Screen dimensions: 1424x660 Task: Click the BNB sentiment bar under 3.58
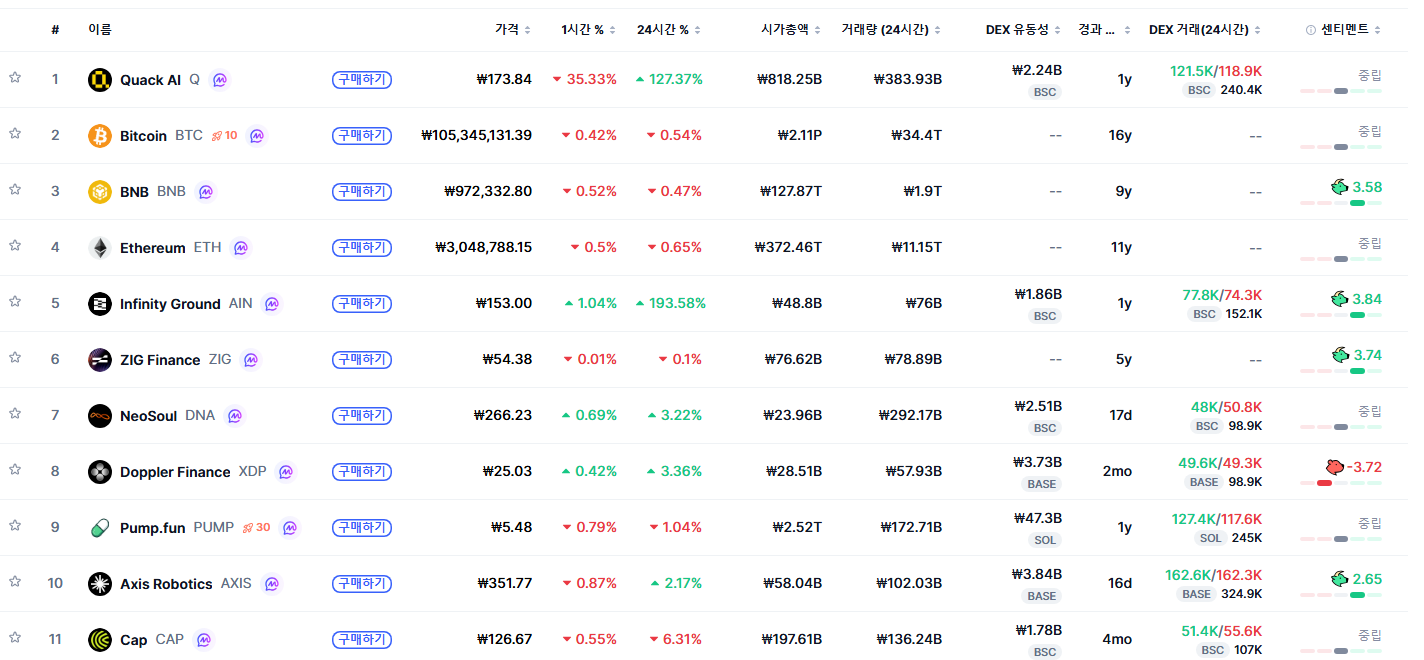[1341, 203]
